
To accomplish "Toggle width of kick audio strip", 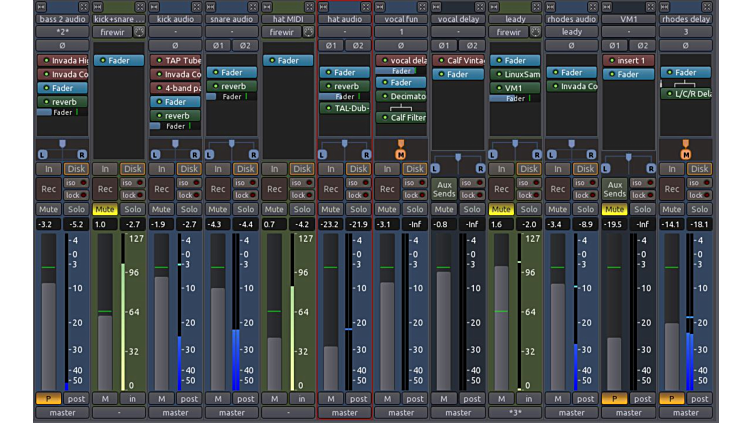I will [x=153, y=7].
